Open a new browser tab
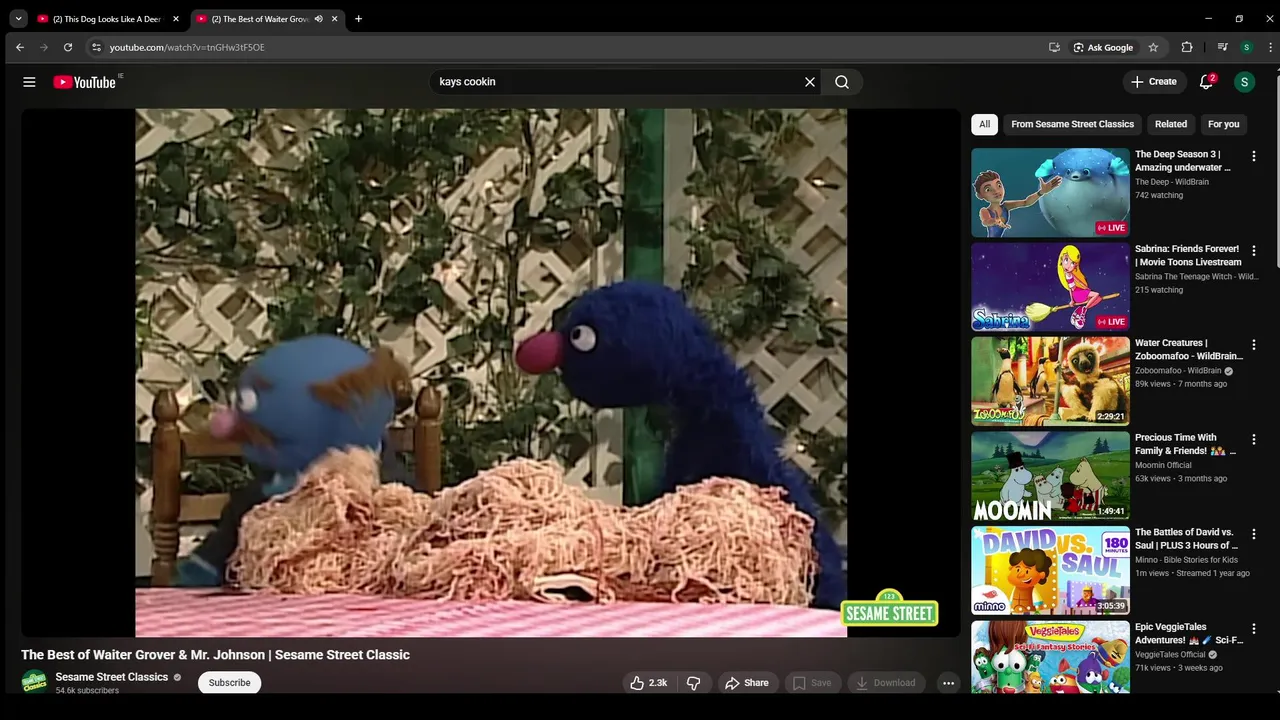The width and height of the screenshot is (1280, 720). pos(358,19)
